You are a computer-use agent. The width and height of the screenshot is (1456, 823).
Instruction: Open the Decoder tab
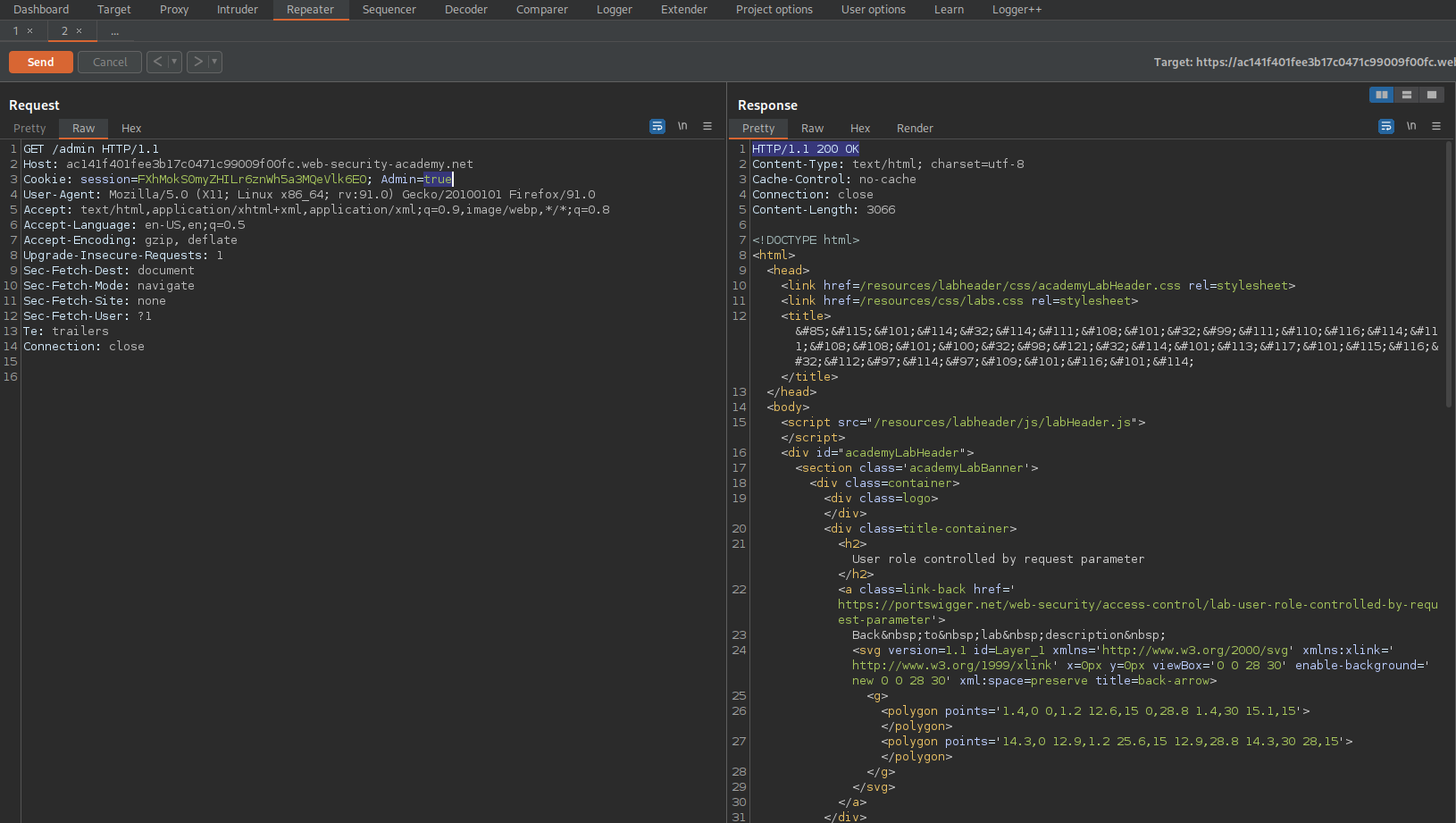click(466, 10)
